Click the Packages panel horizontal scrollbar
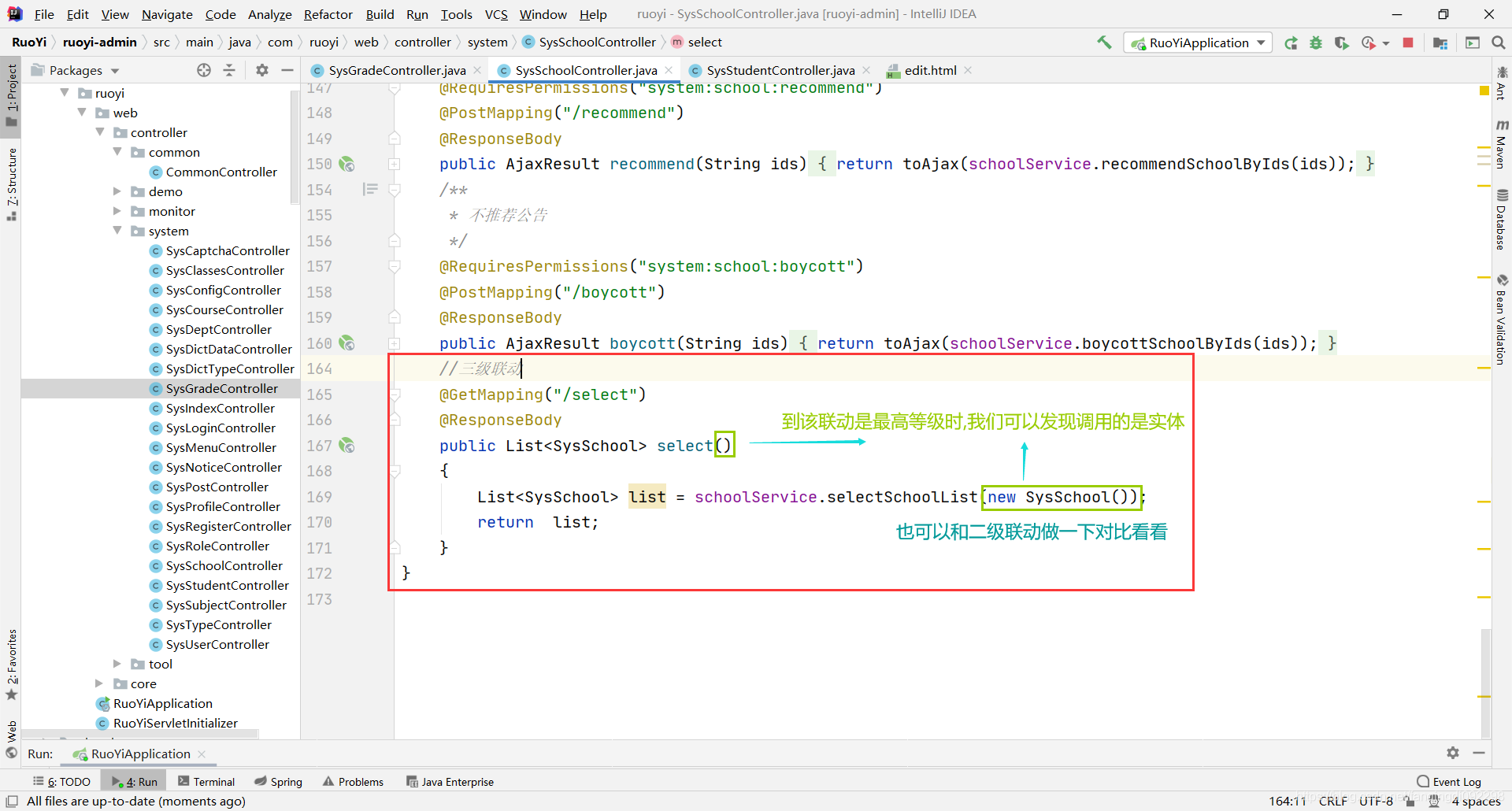The image size is (1512, 811). point(140,735)
